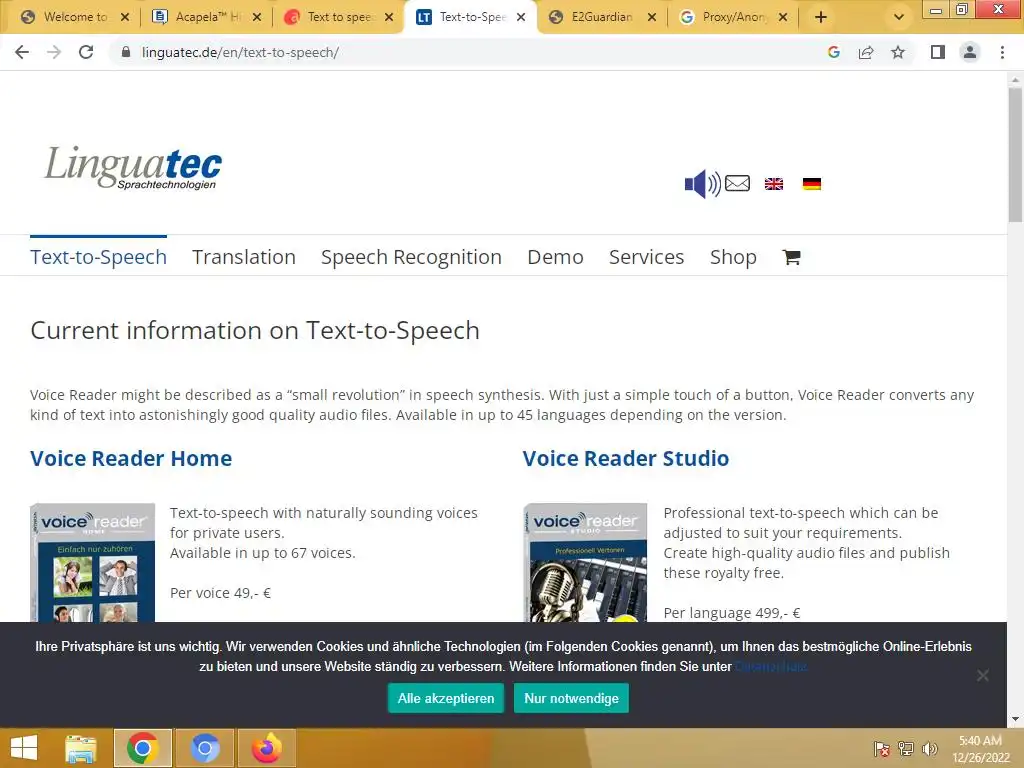Open the Services menu item
Image resolution: width=1024 pixels, height=768 pixels.
647,257
